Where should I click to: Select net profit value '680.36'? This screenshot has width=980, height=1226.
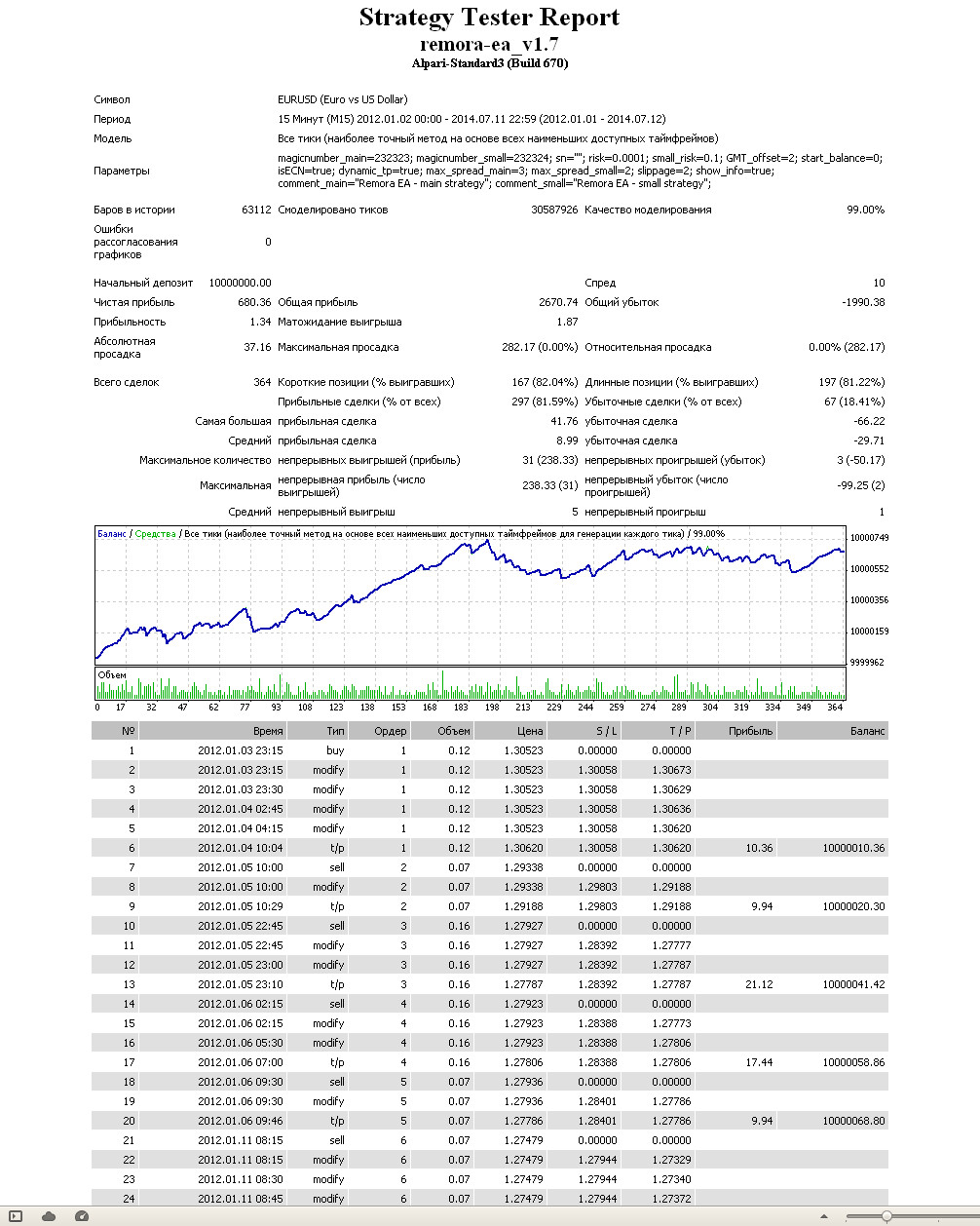tap(255, 302)
